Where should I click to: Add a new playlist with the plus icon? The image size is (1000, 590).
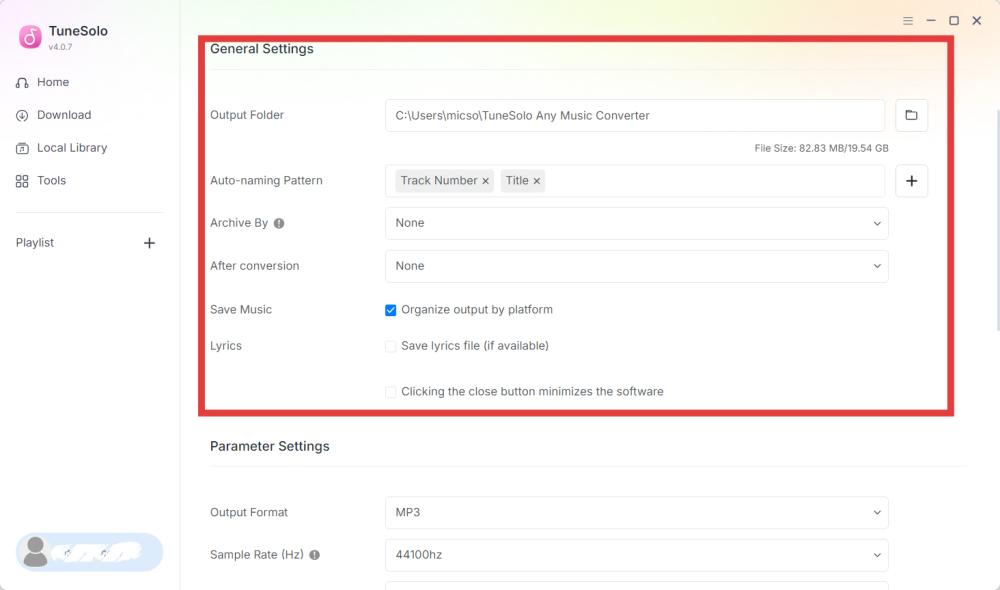(149, 243)
